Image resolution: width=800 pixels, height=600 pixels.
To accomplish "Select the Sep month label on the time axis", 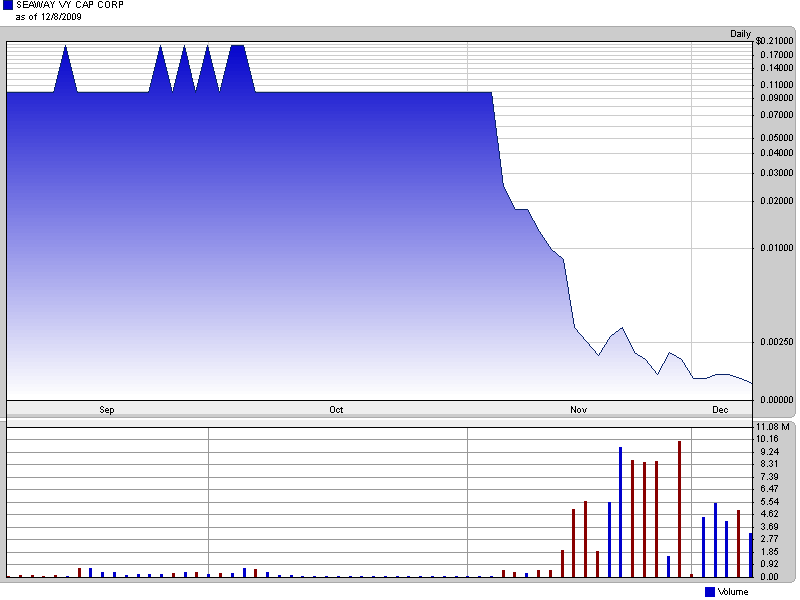I will coord(107,410).
